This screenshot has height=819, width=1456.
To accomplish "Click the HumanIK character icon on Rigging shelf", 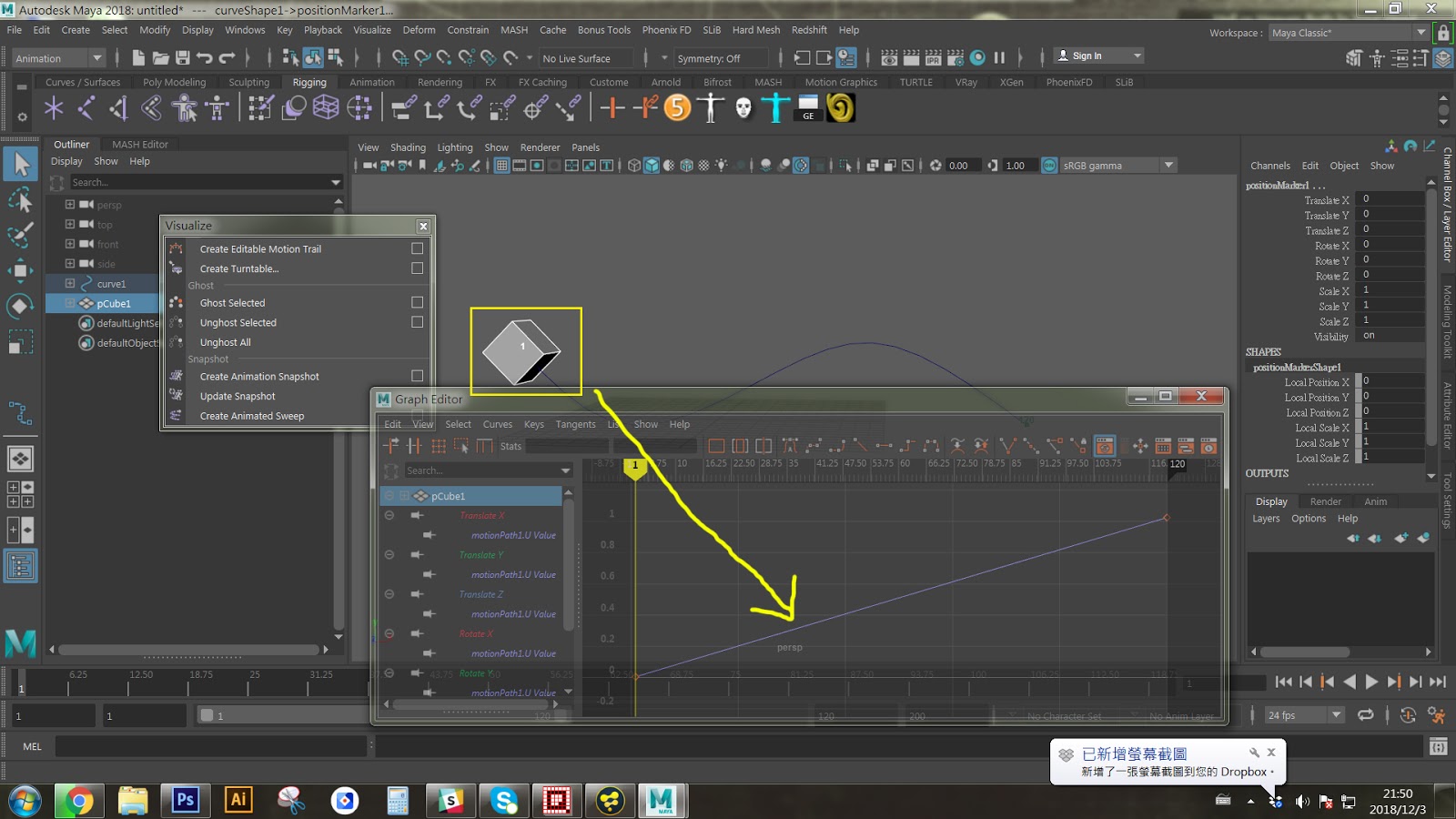I will tap(709, 107).
